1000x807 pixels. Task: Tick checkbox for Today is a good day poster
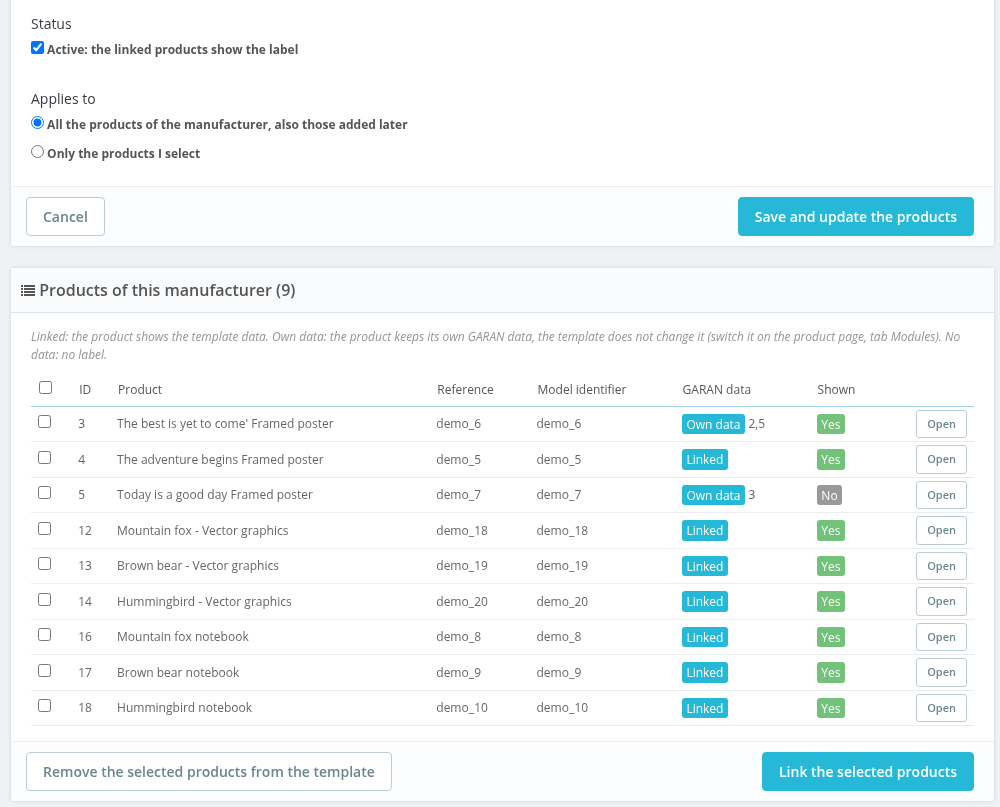tap(45, 492)
